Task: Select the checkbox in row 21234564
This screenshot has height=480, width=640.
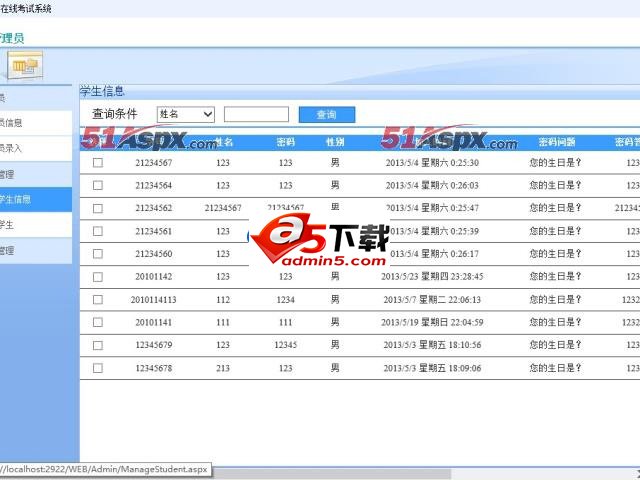Action: coord(98,186)
